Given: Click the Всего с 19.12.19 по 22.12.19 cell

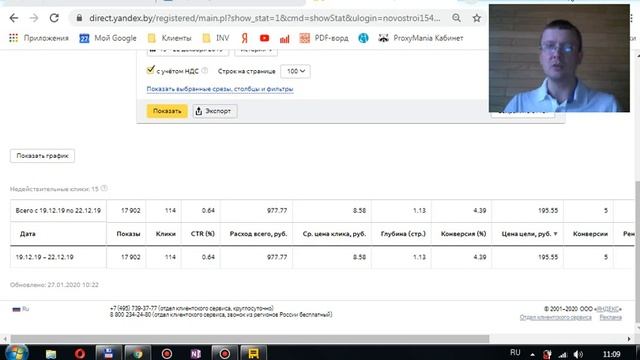Looking at the screenshot, I should point(58,211).
